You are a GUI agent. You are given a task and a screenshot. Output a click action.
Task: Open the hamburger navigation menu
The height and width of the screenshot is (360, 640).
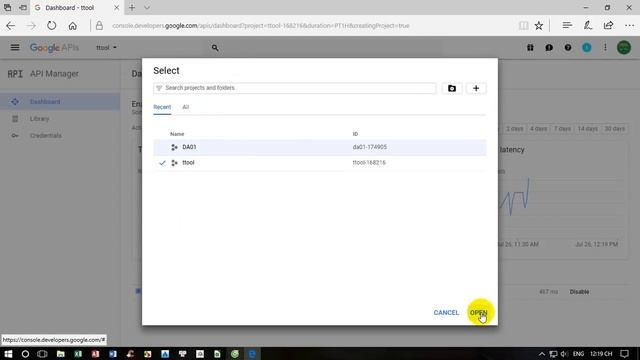tap(15, 47)
